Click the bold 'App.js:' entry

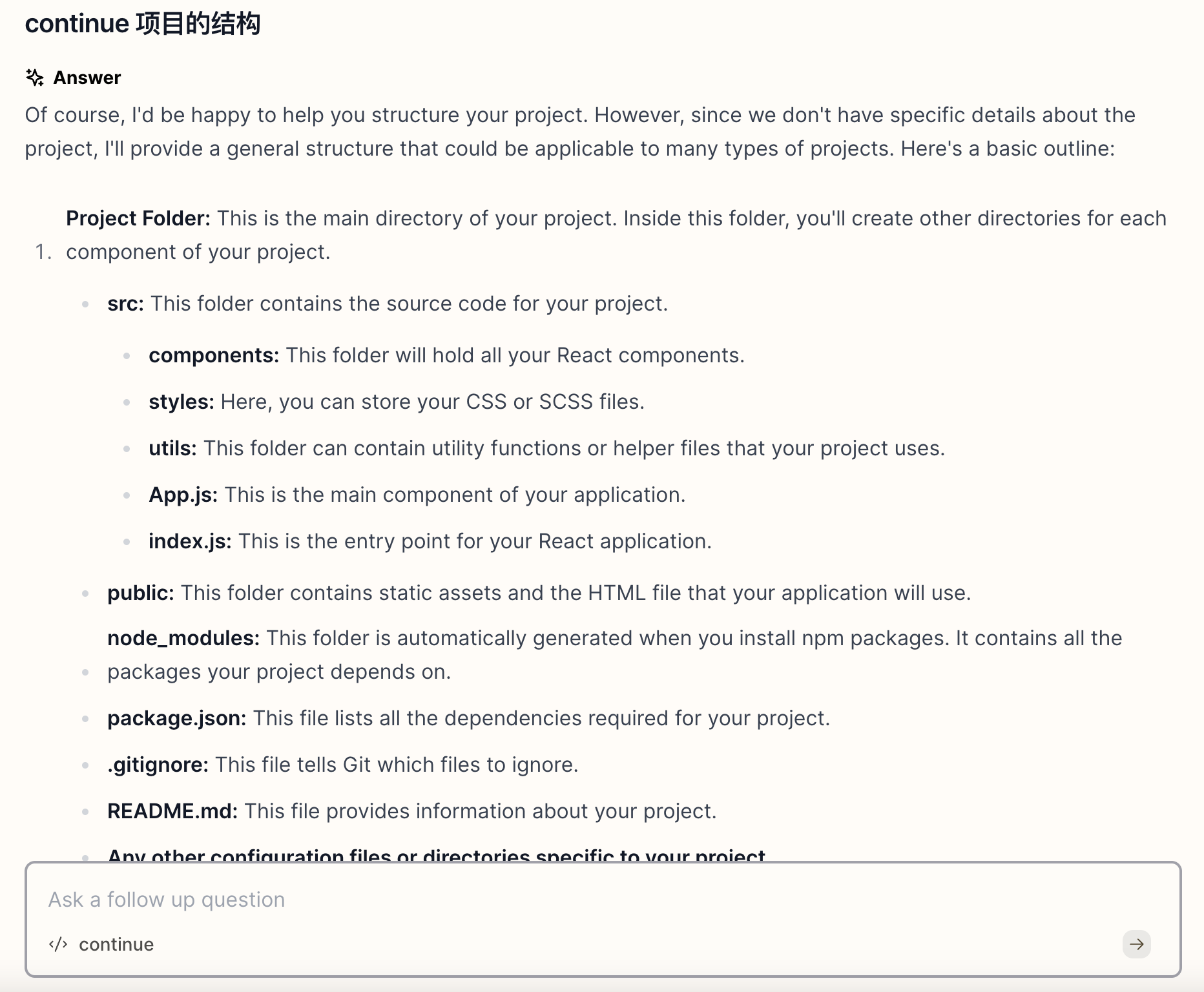183,495
